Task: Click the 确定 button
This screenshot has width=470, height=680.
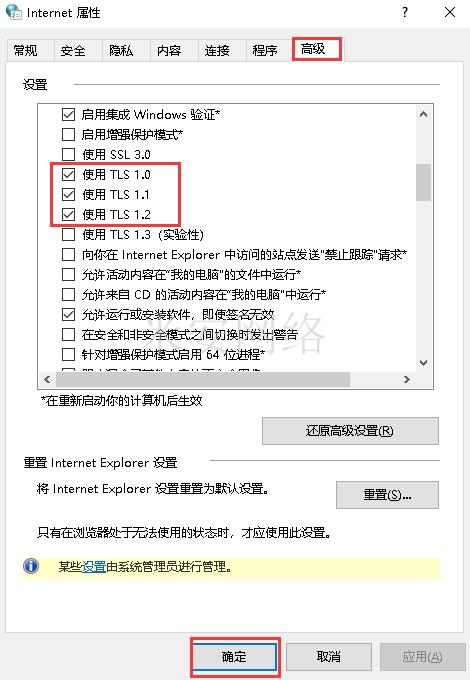Action: [234, 657]
